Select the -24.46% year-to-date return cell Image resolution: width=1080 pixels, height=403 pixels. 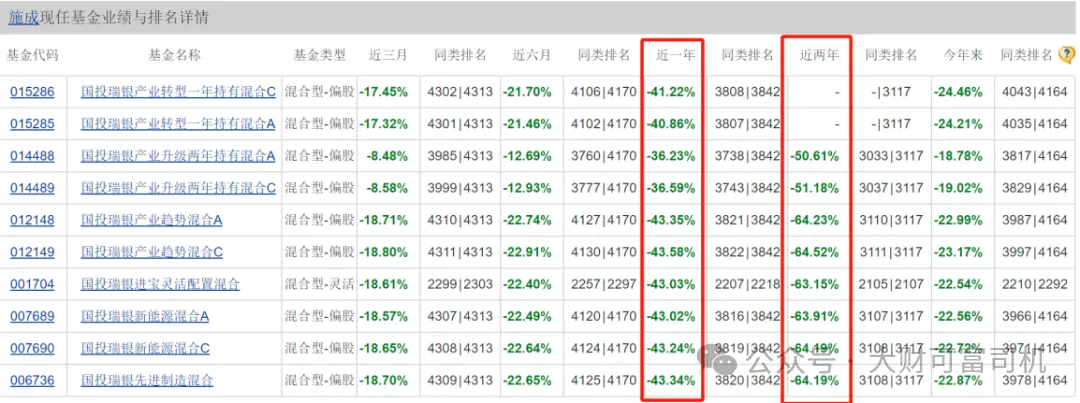[959, 92]
